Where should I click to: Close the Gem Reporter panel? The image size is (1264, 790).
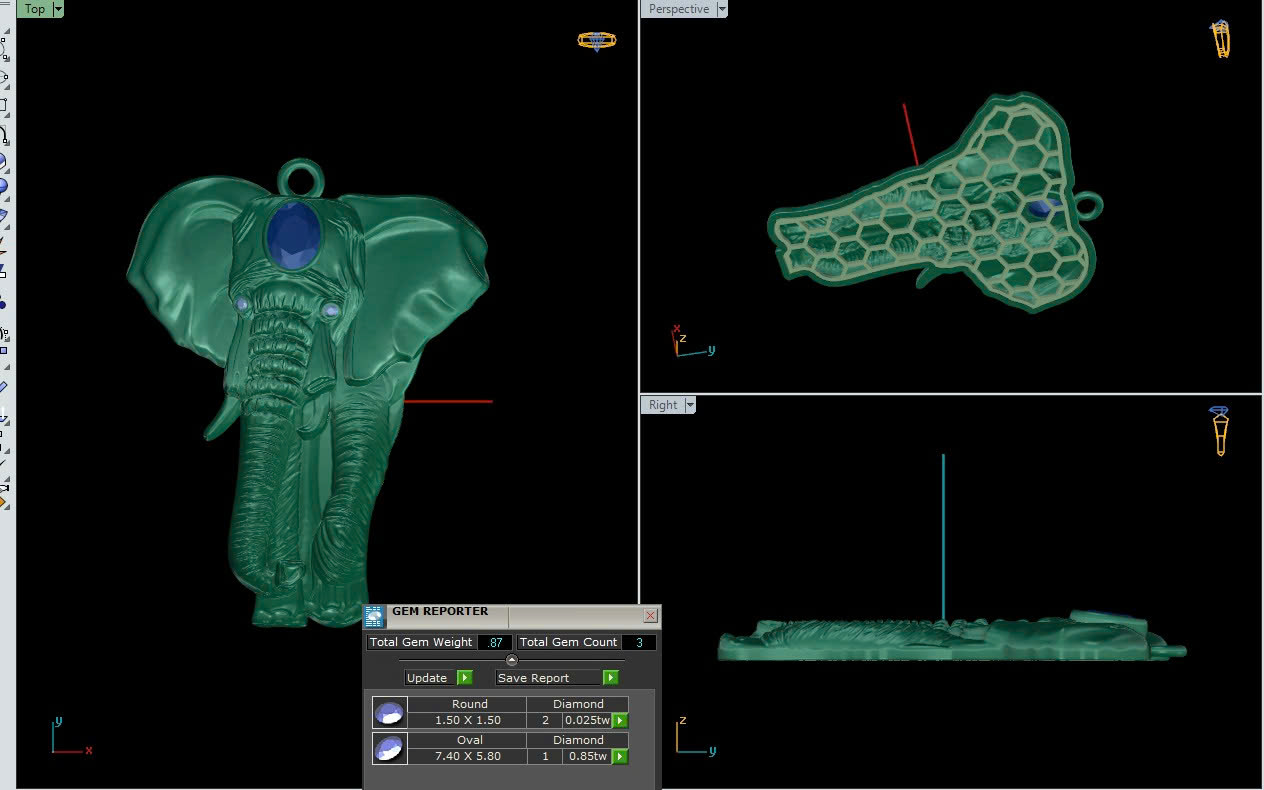point(650,616)
